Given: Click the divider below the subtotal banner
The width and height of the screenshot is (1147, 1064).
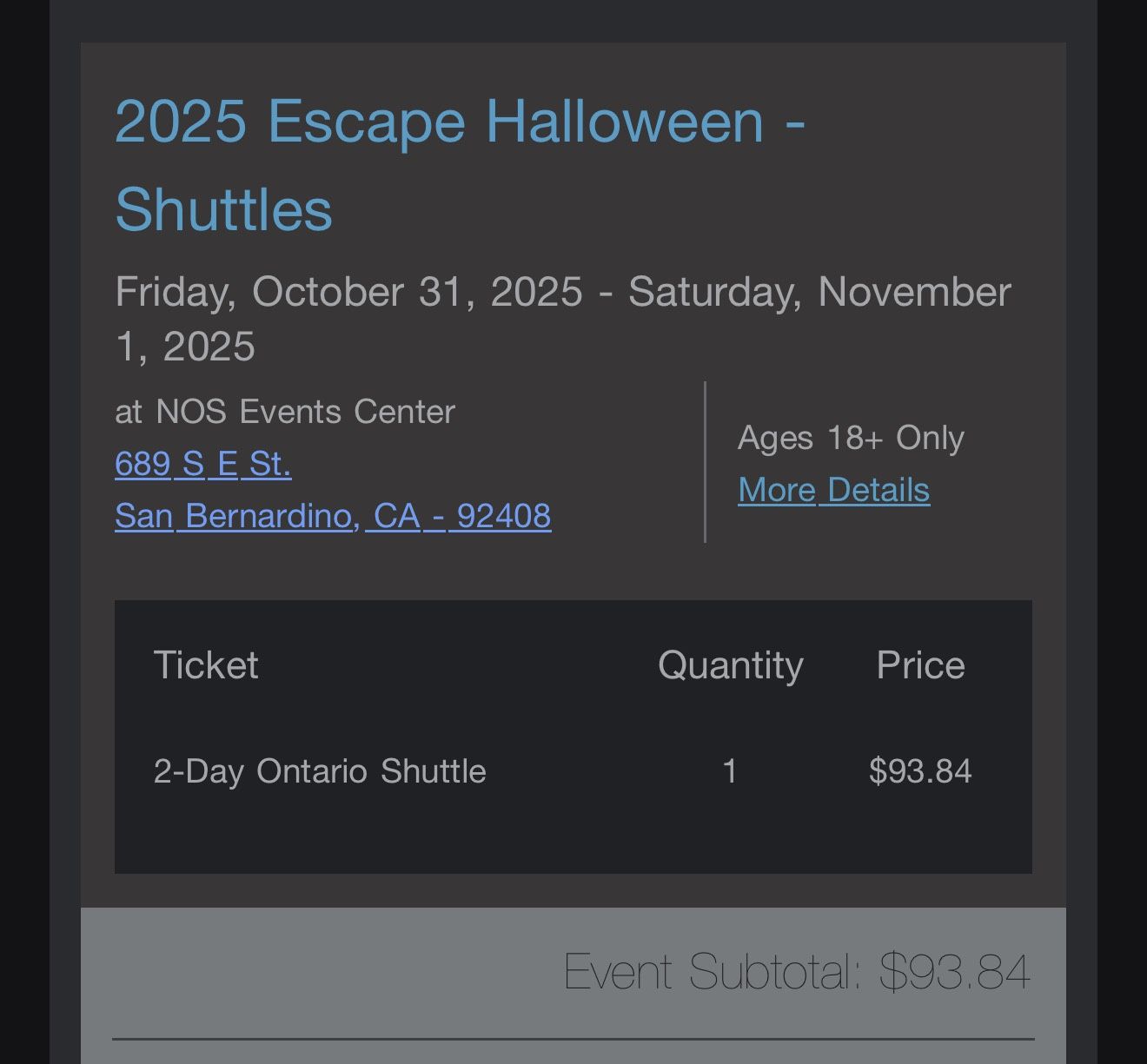Looking at the screenshot, I should click(573, 1039).
